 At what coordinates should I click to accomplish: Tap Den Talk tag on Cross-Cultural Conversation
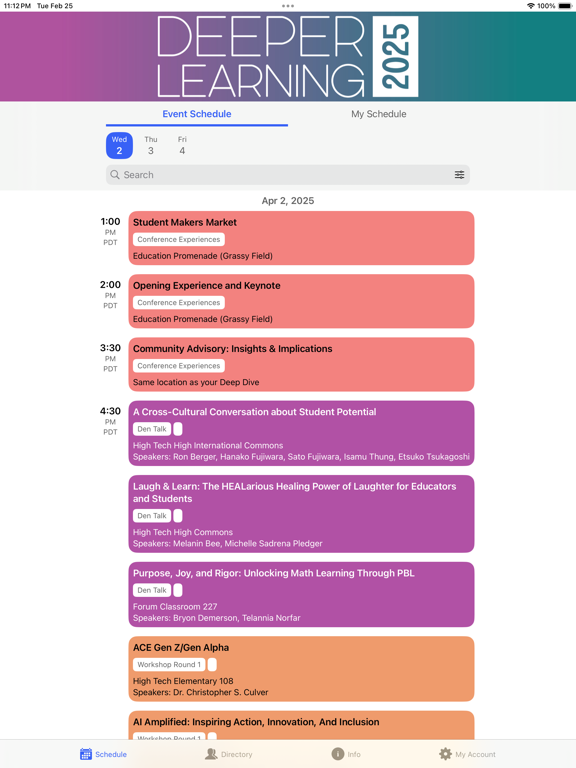[x=152, y=429]
